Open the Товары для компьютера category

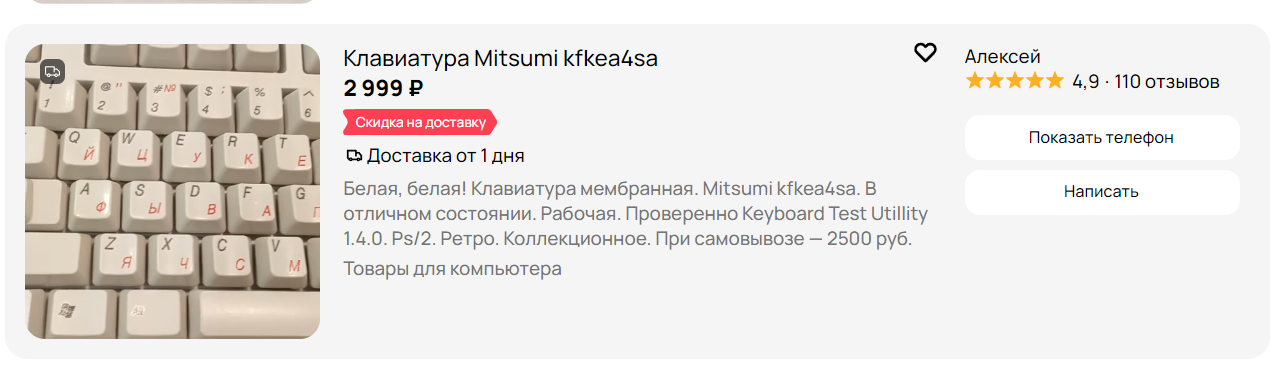pos(452,268)
